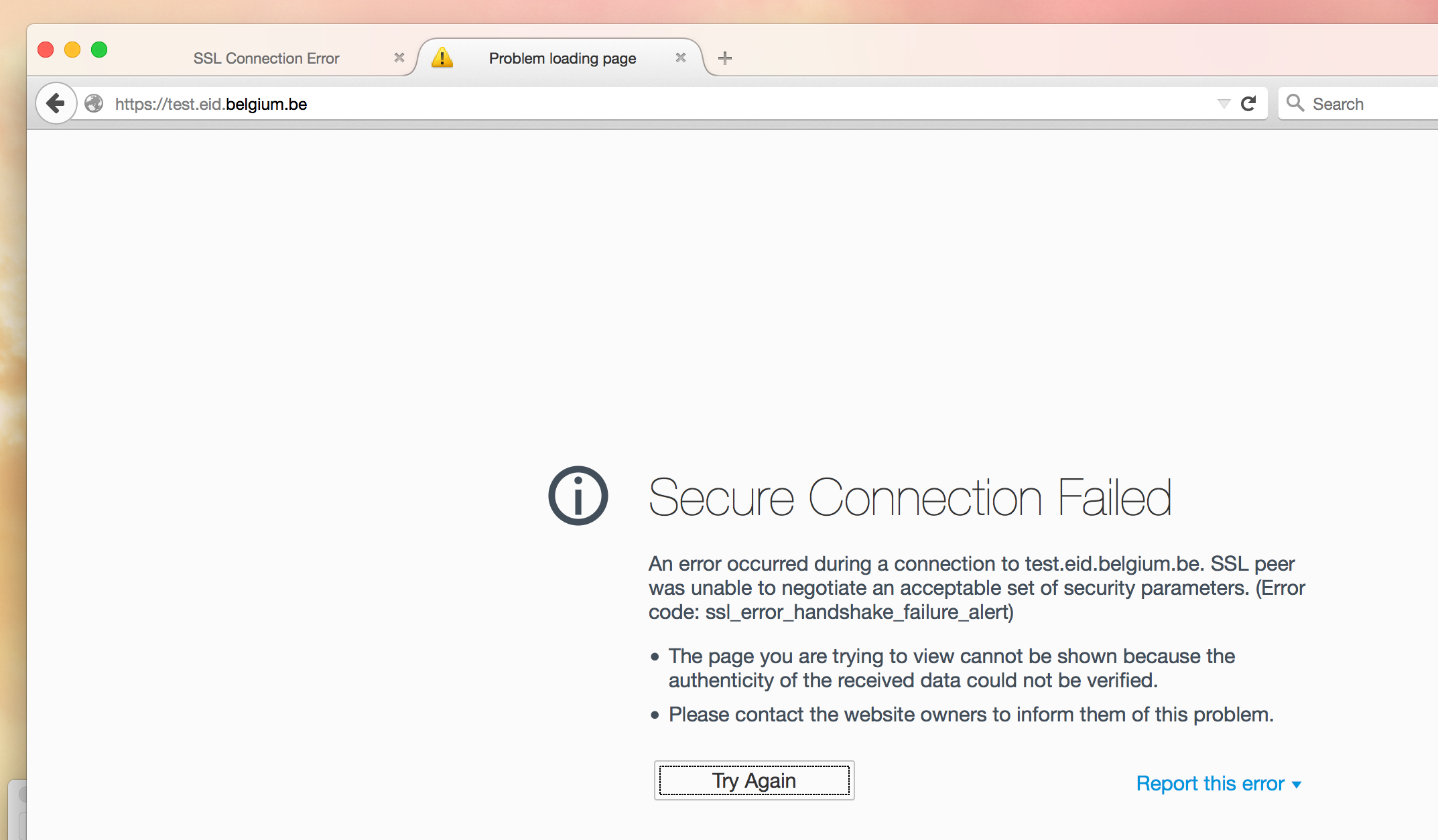This screenshot has width=1438, height=840.
Task: Click the globe site identity icon
Action: (94, 104)
